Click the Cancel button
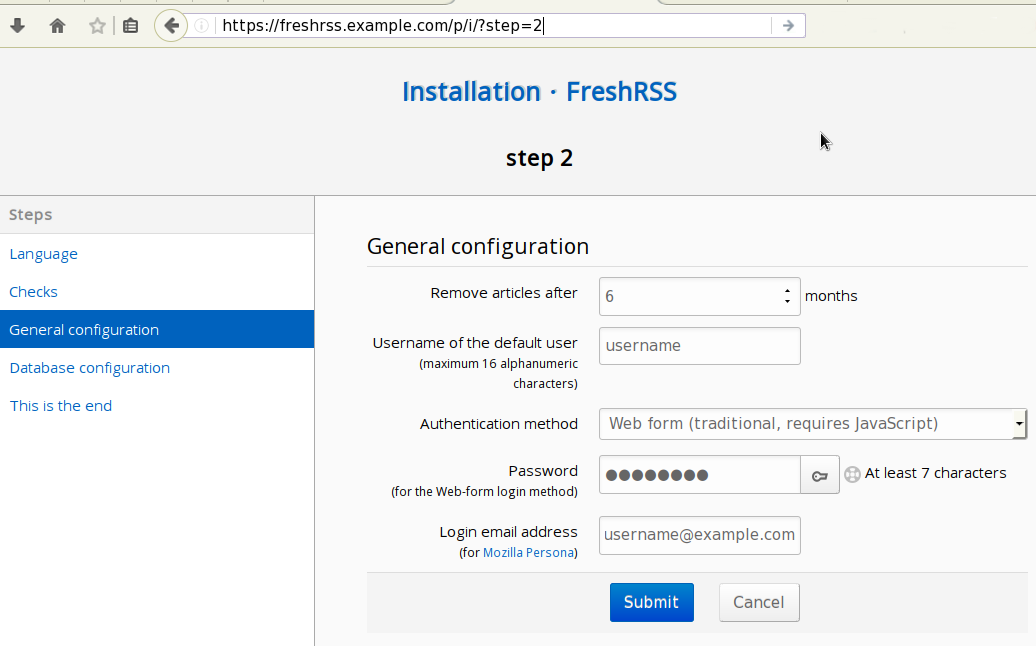 pyautogui.click(x=758, y=602)
